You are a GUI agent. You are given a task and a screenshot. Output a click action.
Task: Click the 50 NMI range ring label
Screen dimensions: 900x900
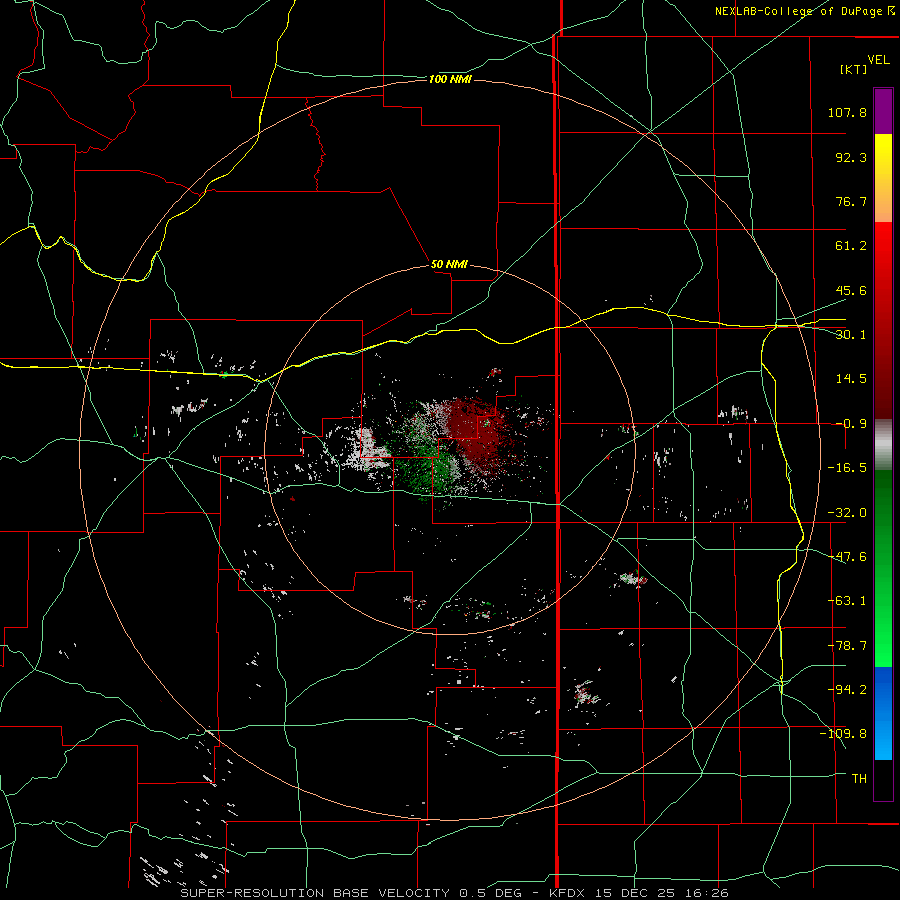(449, 264)
